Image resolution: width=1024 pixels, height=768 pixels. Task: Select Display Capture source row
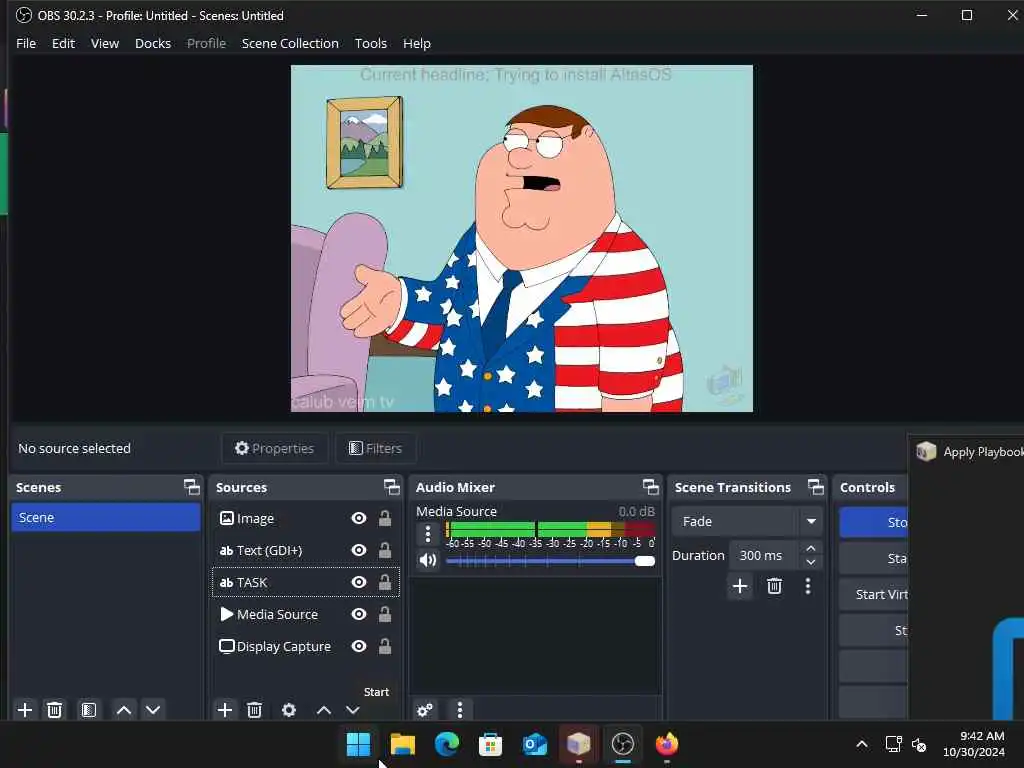(306, 646)
